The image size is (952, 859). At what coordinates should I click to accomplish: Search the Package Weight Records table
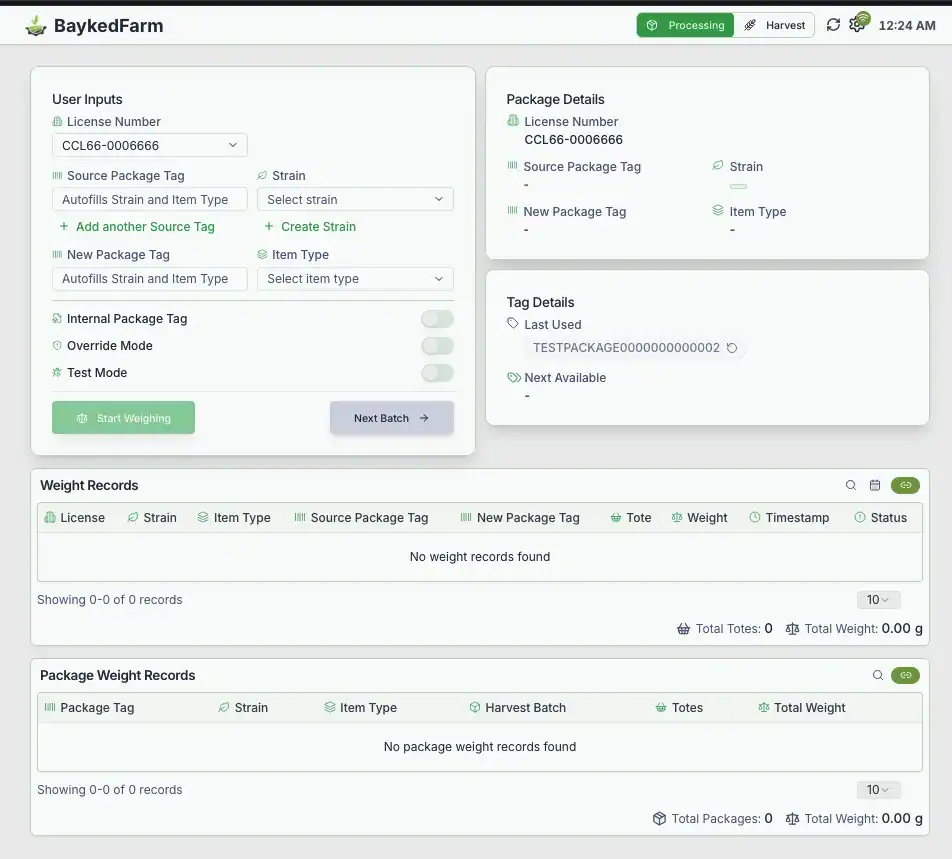click(x=877, y=675)
